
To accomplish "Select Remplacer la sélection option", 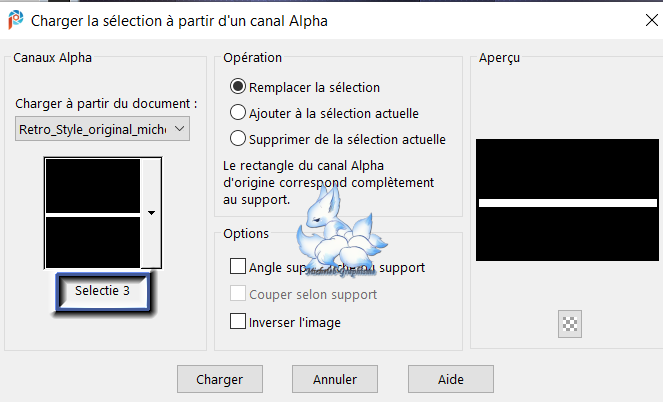I will (238, 87).
